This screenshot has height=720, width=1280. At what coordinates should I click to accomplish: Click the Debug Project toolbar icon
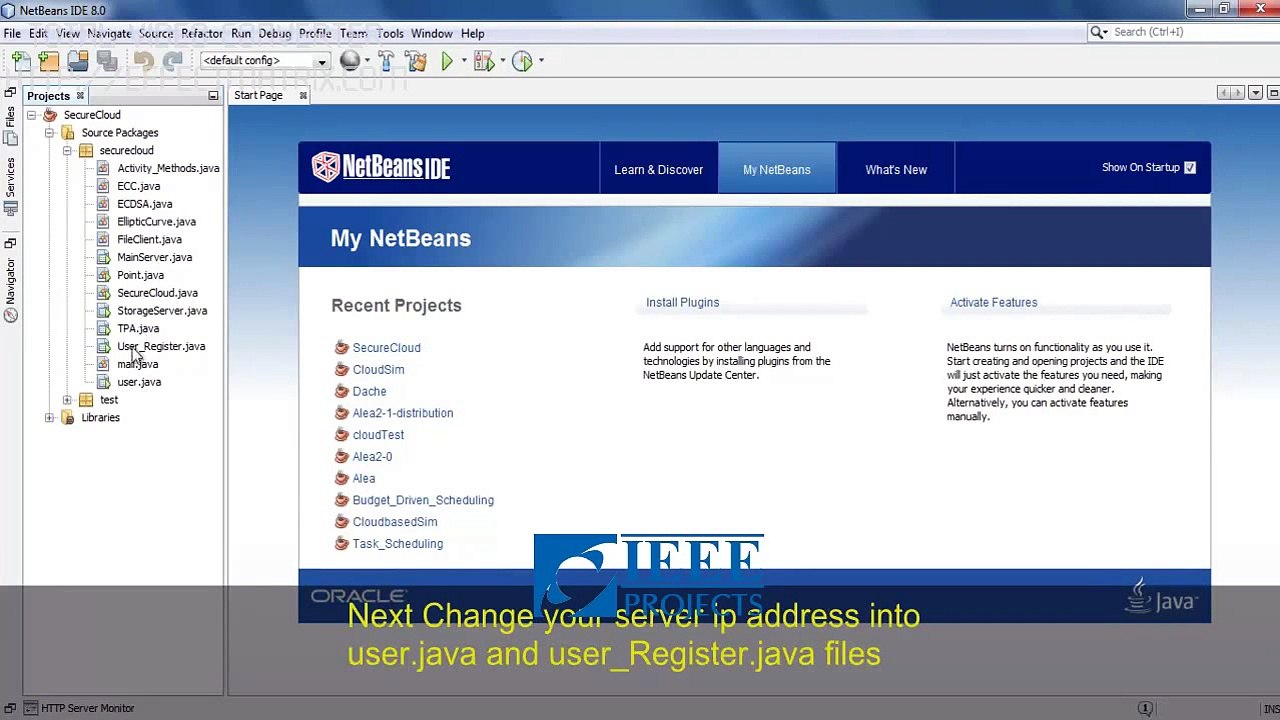click(x=484, y=61)
